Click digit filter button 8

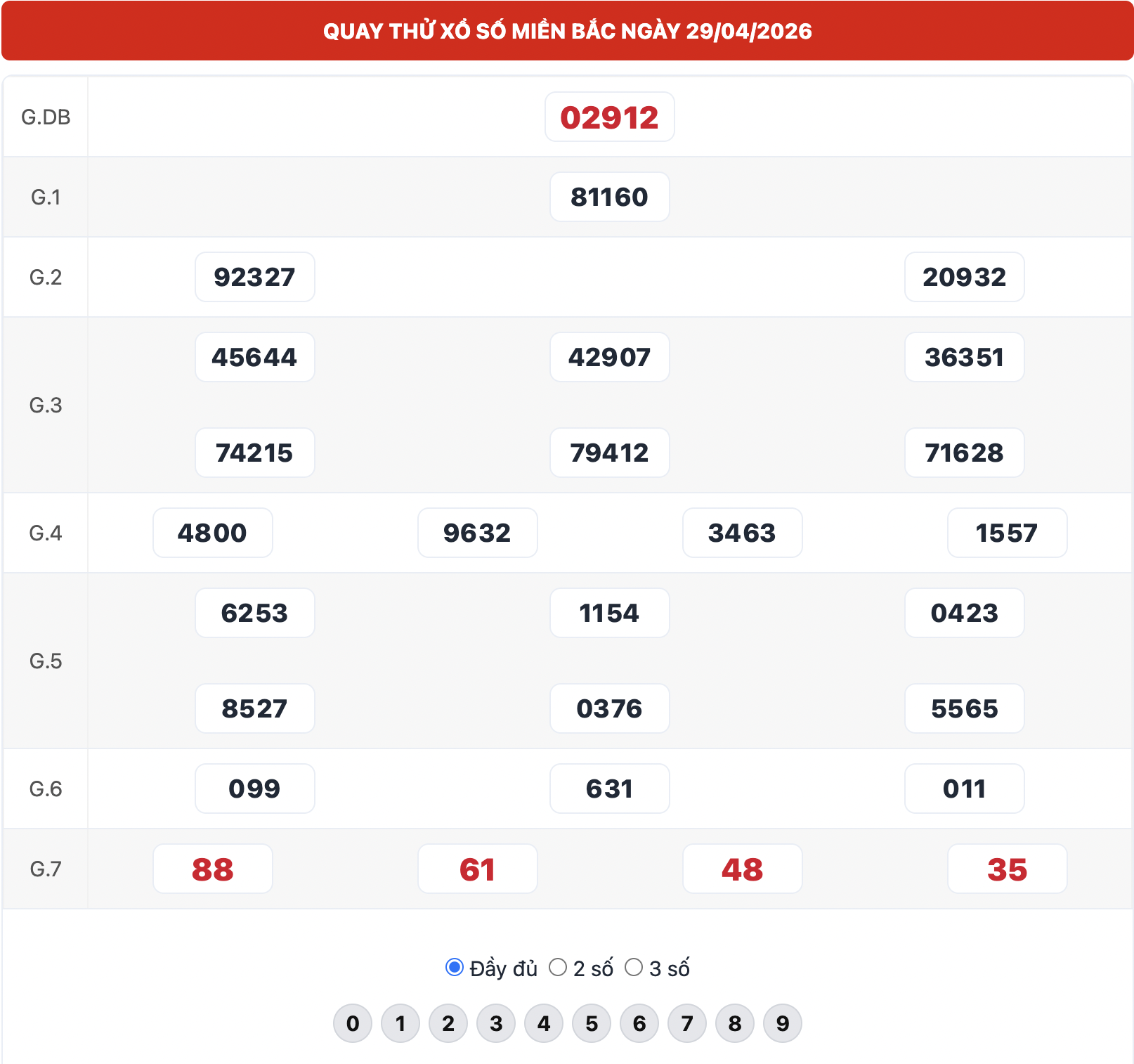pyautogui.click(x=735, y=1023)
